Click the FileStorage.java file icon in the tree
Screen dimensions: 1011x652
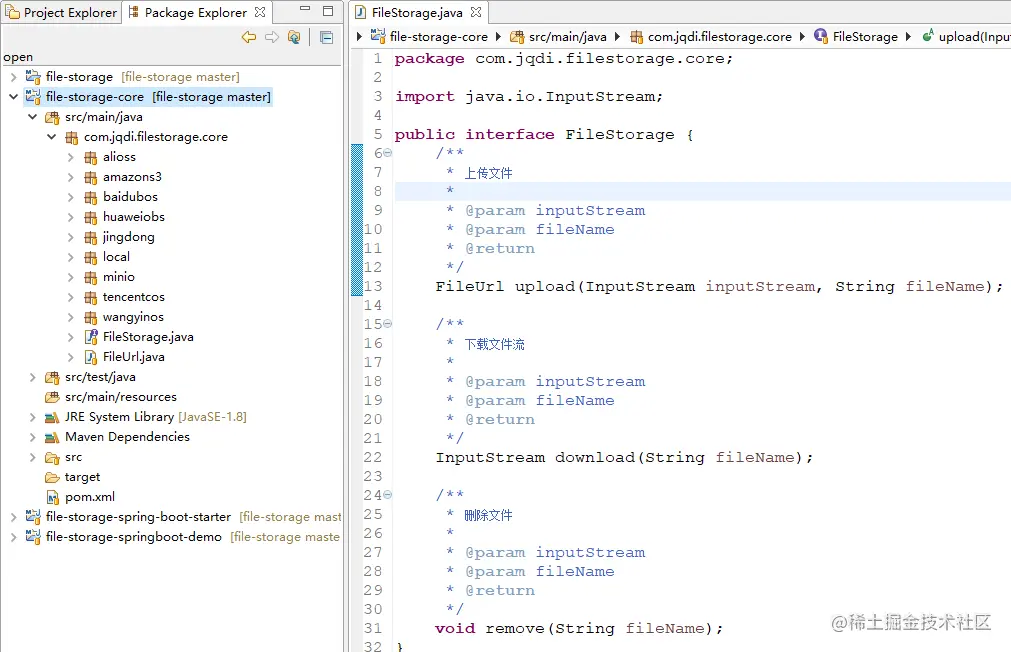coord(91,337)
